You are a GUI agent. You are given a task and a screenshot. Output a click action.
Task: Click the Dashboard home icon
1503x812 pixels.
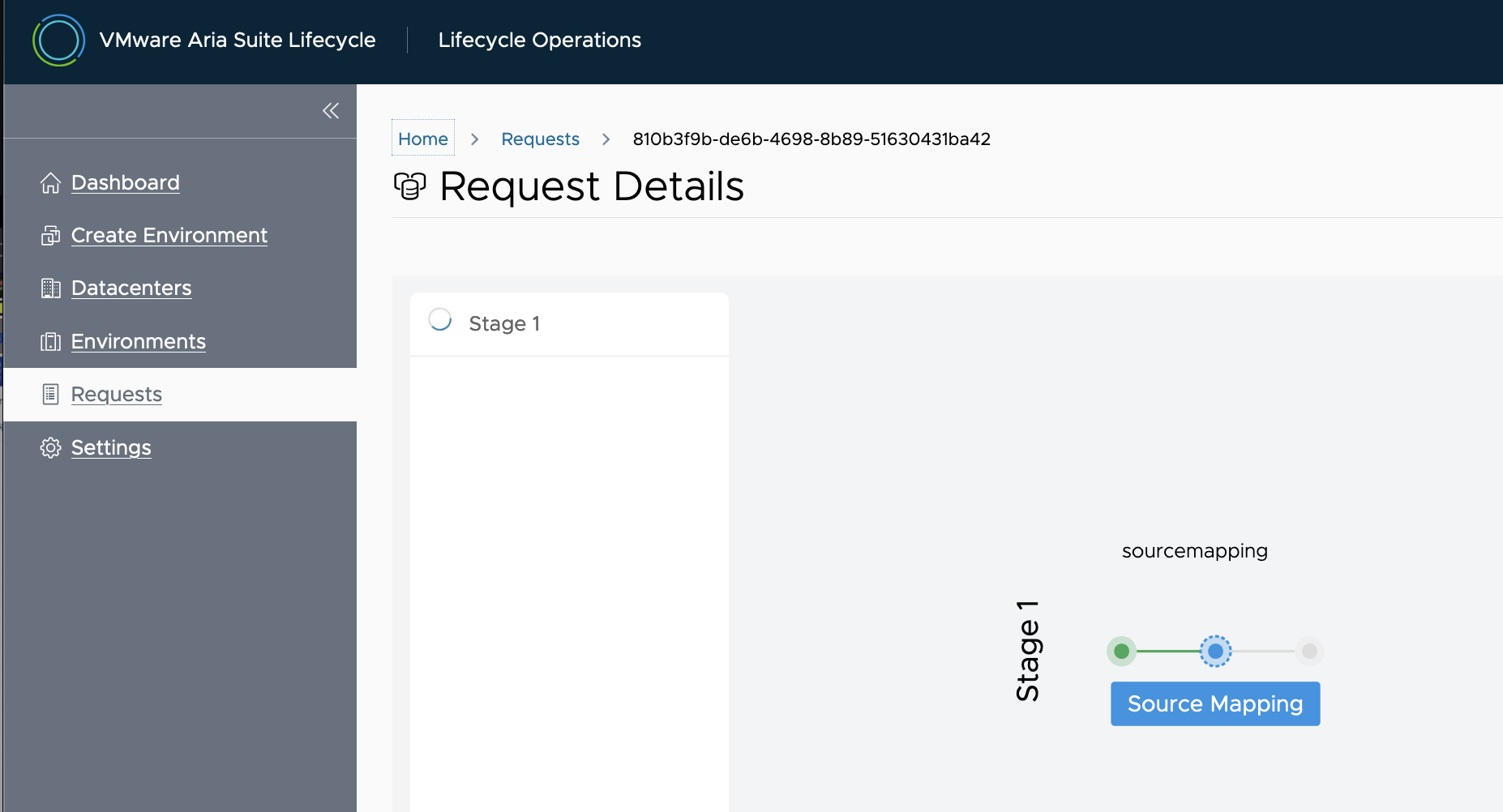[50, 182]
